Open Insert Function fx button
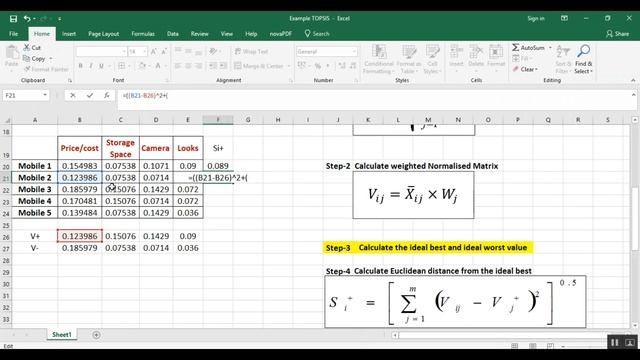Viewport: 640px width, 360px height. (x=107, y=96)
